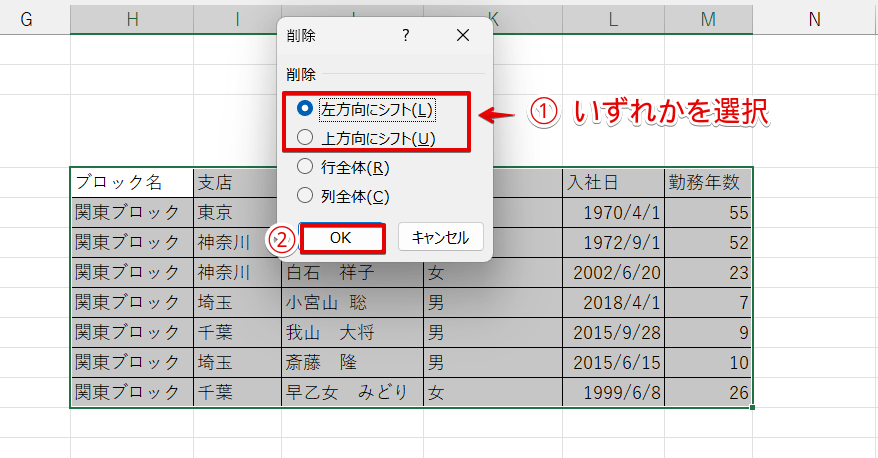Select the cell 早乙女 みどり

352,392
